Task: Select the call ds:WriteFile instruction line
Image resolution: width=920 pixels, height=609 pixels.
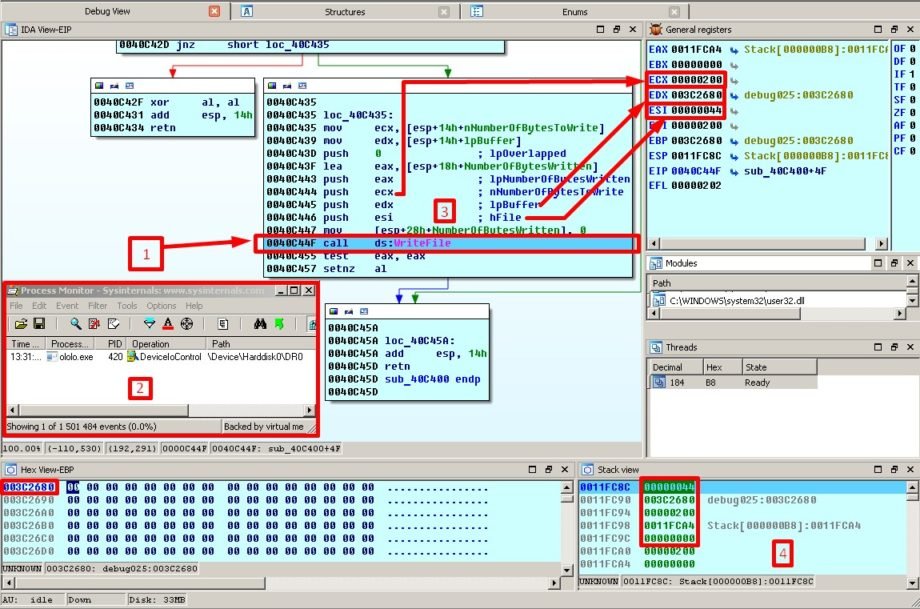Action: coord(447,243)
